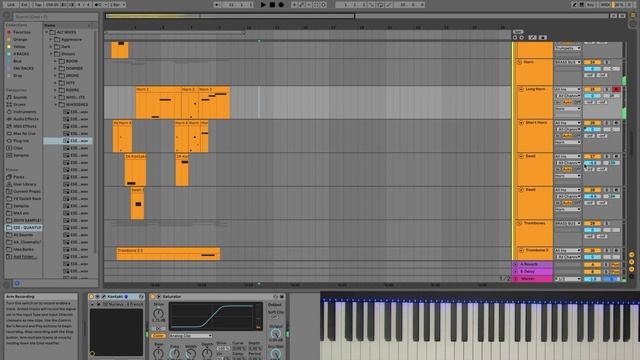Open Audio Effects category in browser
Image resolution: width=640 pixels, height=360 pixels.
[x=25, y=119]
